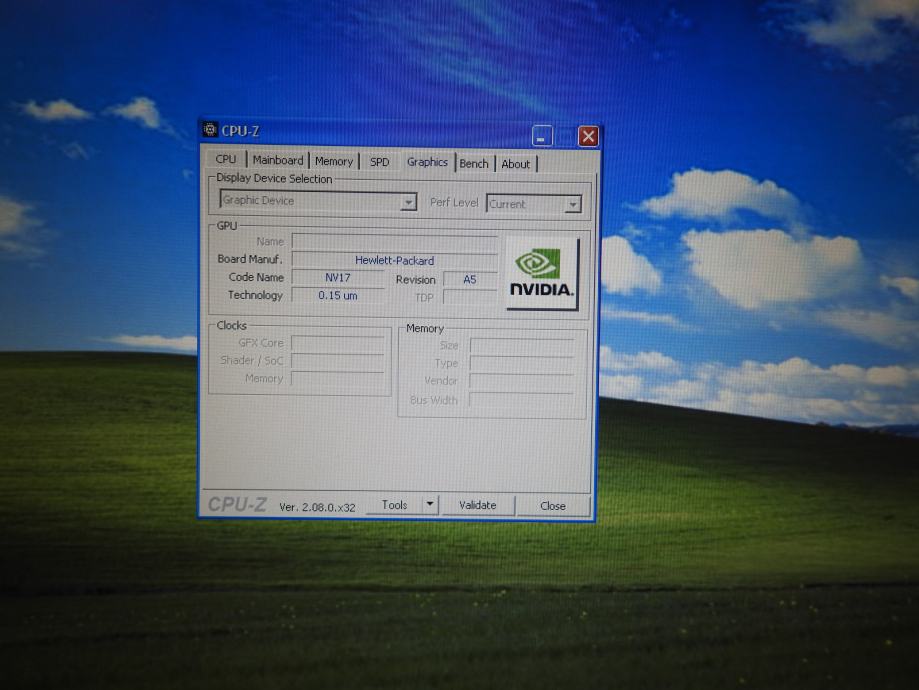The height and width of the screenshot is (690, 919).
Task: Click the memory Size field
Action: tap(522, 346)
